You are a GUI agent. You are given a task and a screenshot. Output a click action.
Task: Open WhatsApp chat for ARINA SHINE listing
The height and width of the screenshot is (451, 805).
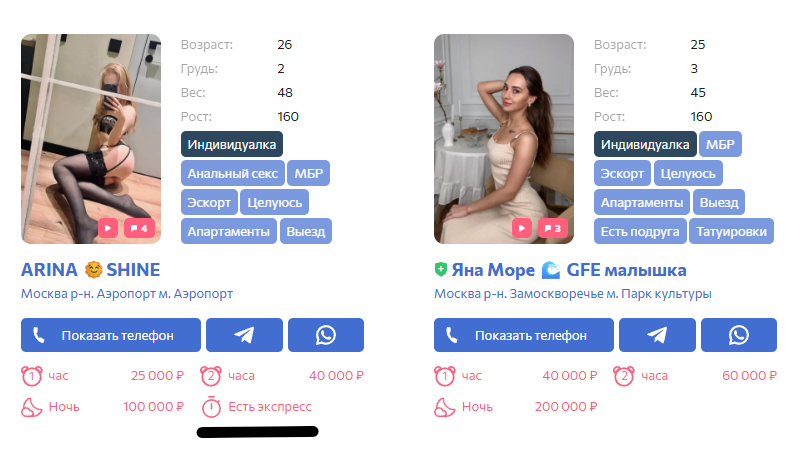[x=326, y=335]
